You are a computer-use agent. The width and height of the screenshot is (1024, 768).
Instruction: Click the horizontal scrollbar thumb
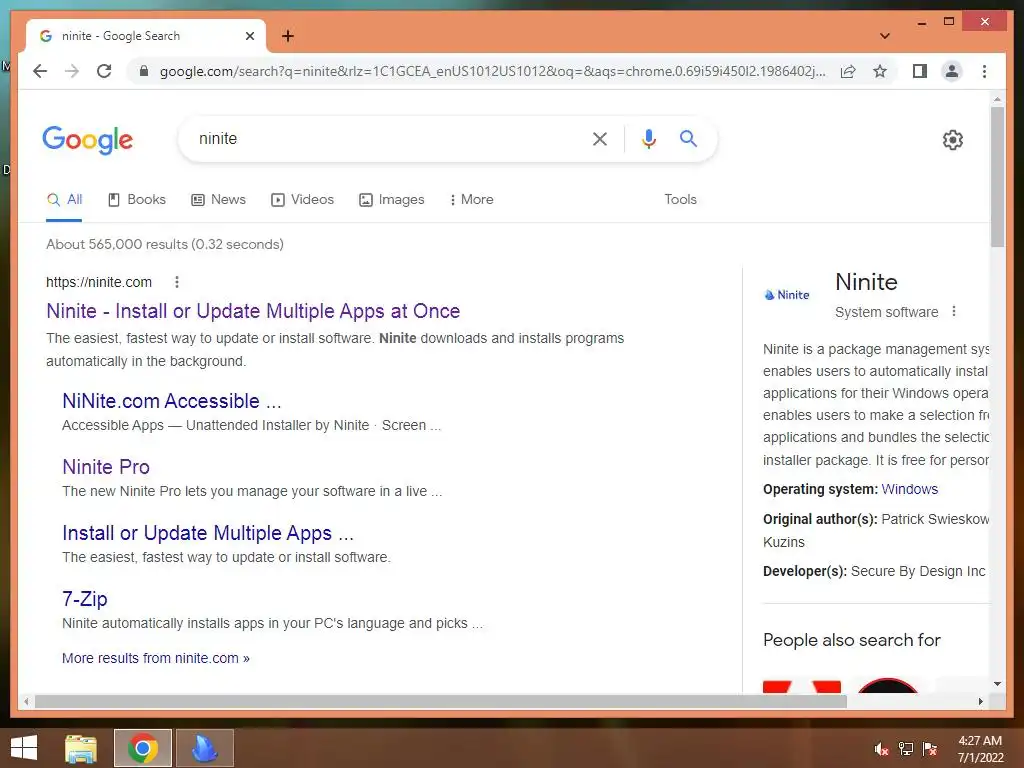point(441,701)
